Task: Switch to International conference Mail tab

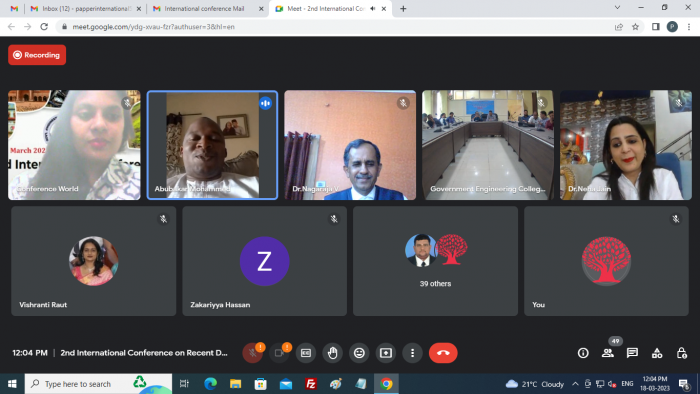Action: pos(208,8)
